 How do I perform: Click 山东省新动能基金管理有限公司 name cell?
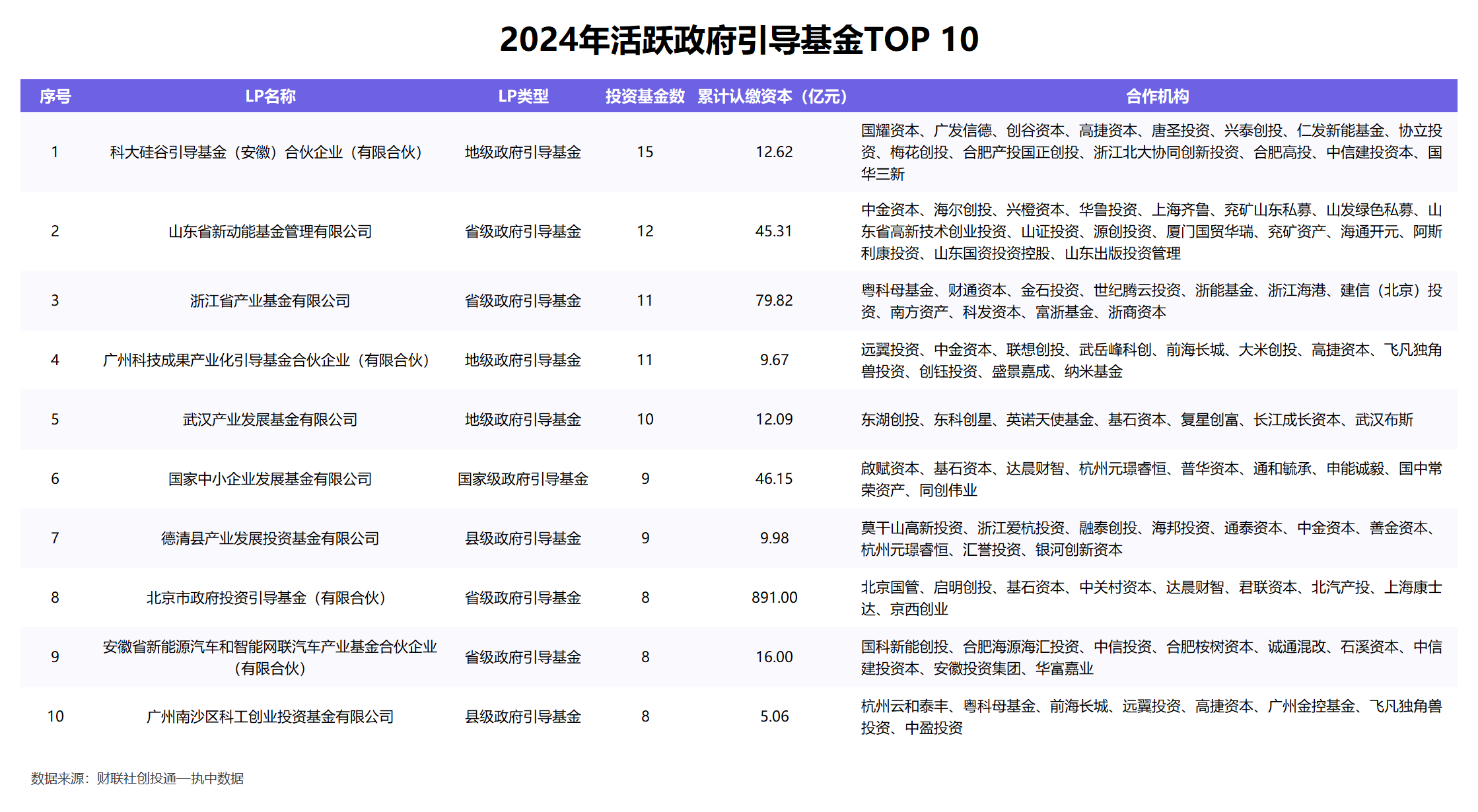(270, 232)
